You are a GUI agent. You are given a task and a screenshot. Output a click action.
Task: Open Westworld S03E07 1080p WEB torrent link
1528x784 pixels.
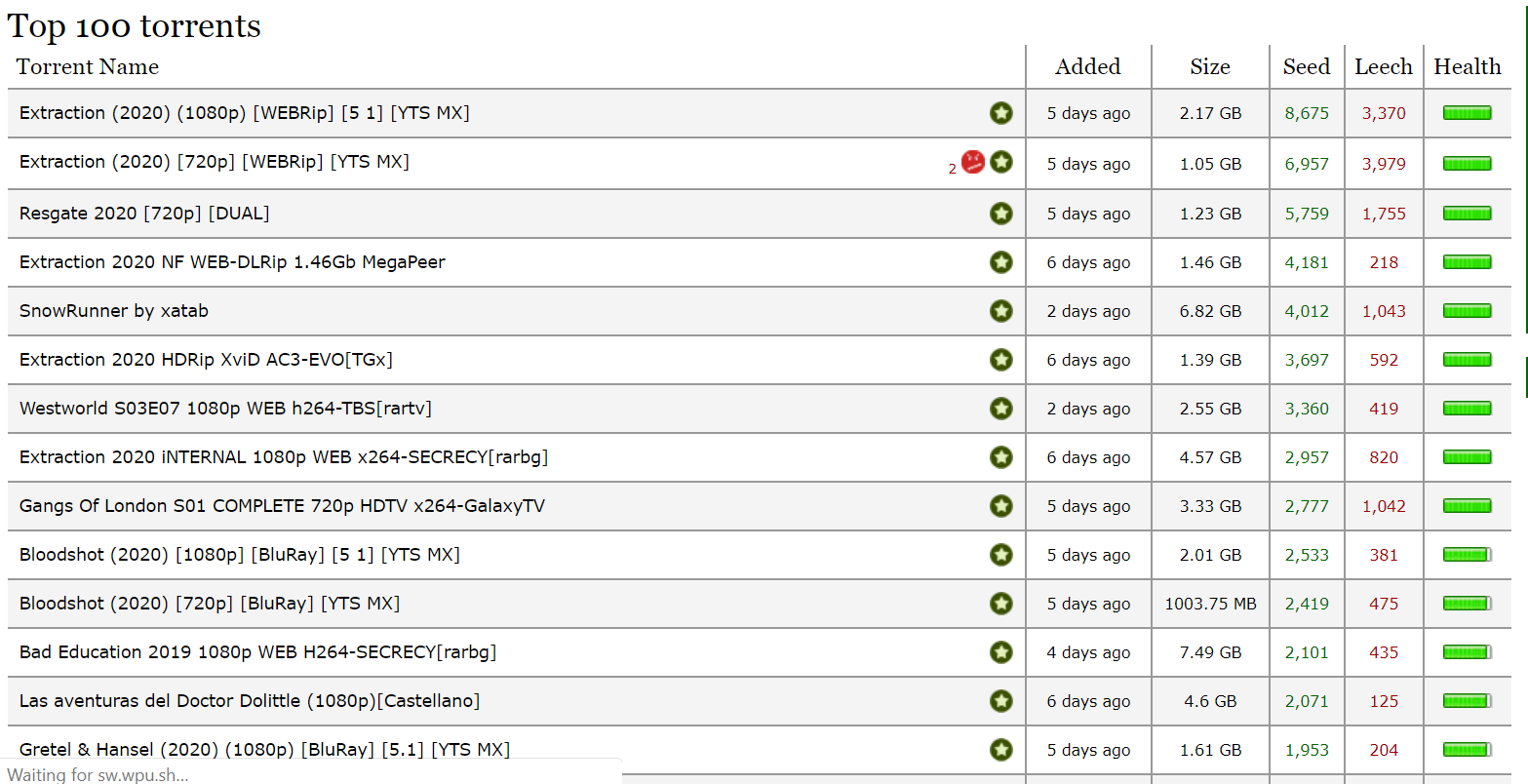pyautogui.click(x=225, y=409)
